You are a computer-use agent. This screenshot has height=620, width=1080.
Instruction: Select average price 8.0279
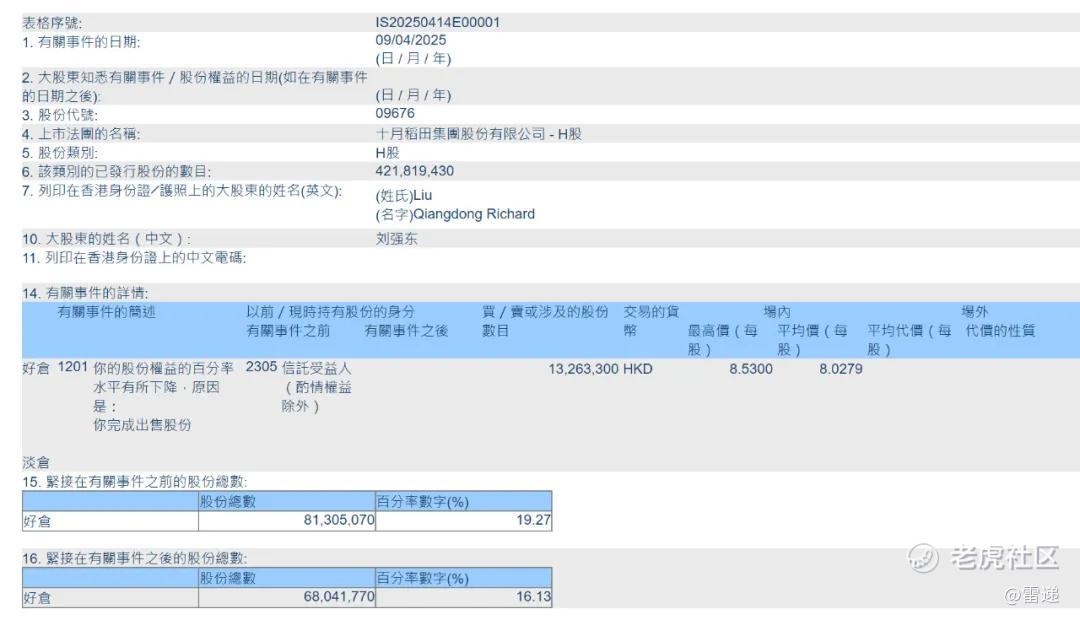(x=841, y=369)
